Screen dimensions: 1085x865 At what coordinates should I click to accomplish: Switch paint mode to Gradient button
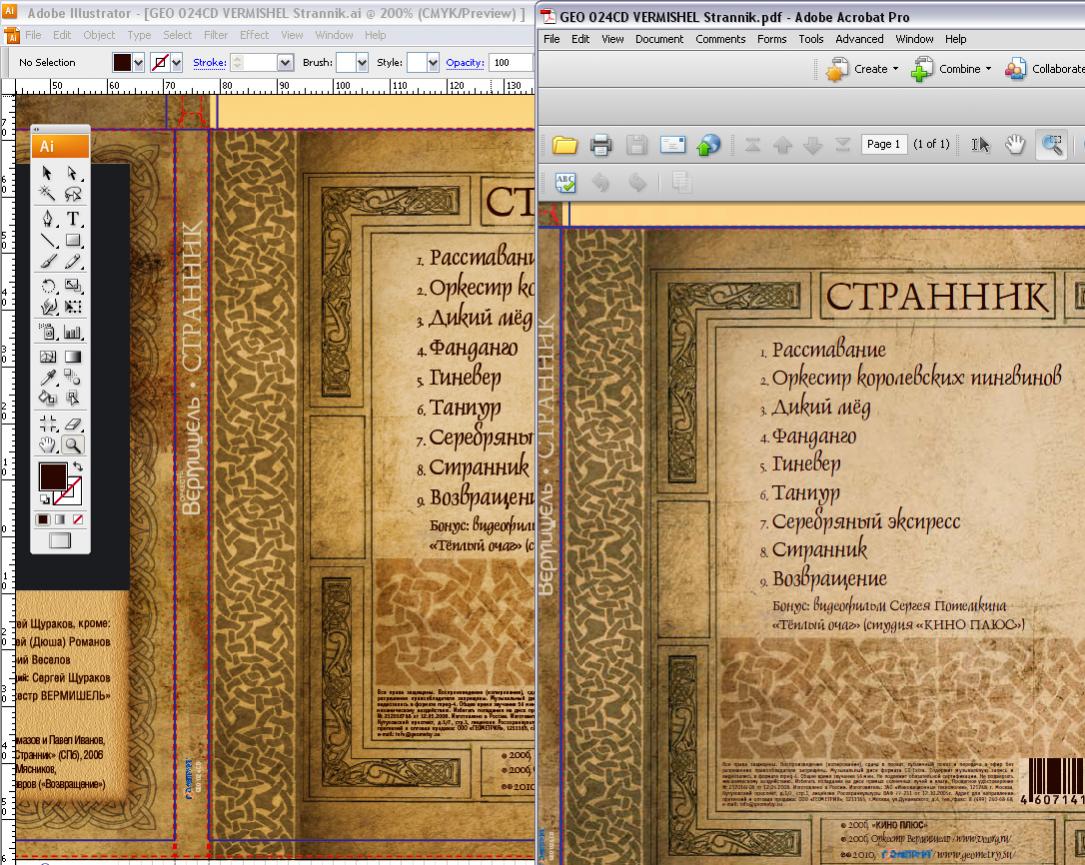(x=60, y=519)
